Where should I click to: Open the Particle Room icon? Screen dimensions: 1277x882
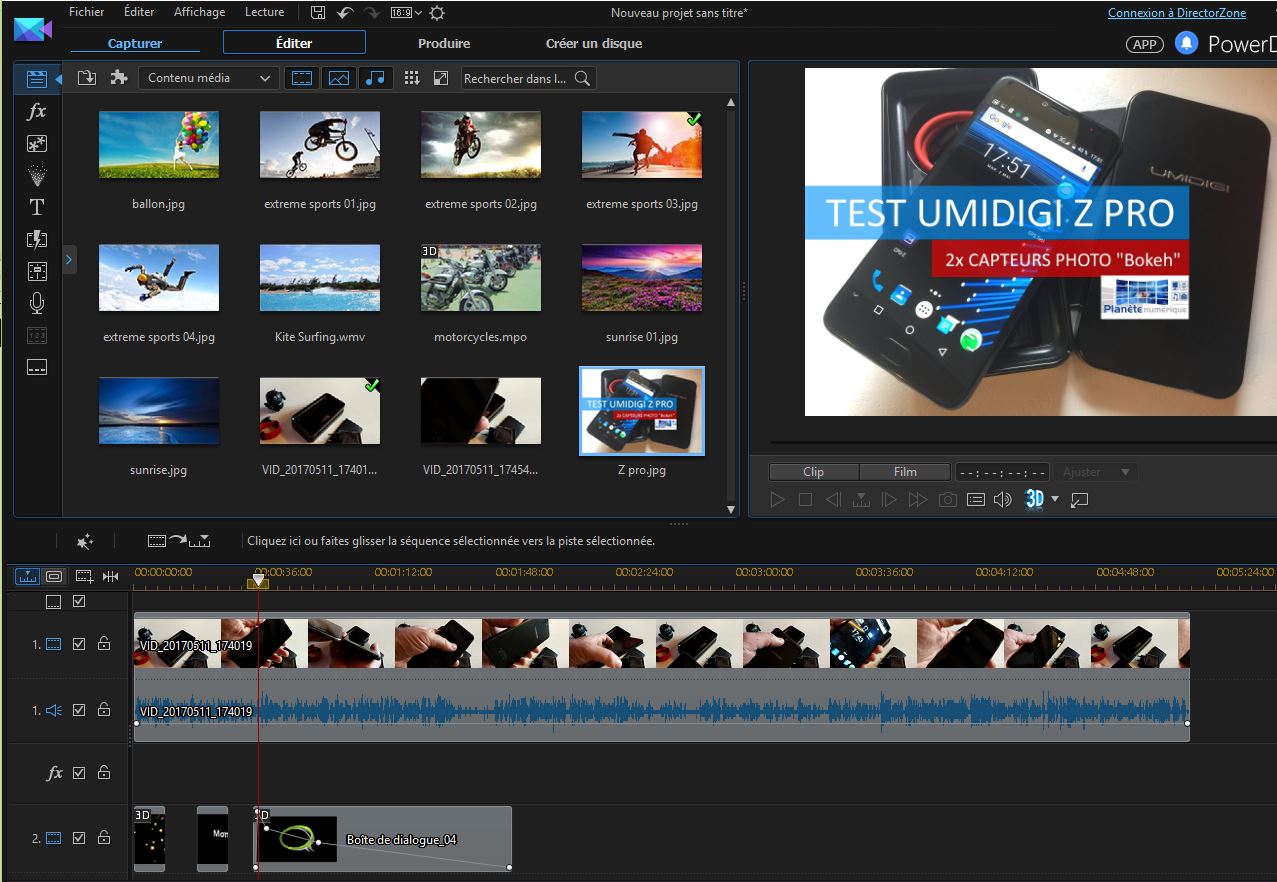37,175
